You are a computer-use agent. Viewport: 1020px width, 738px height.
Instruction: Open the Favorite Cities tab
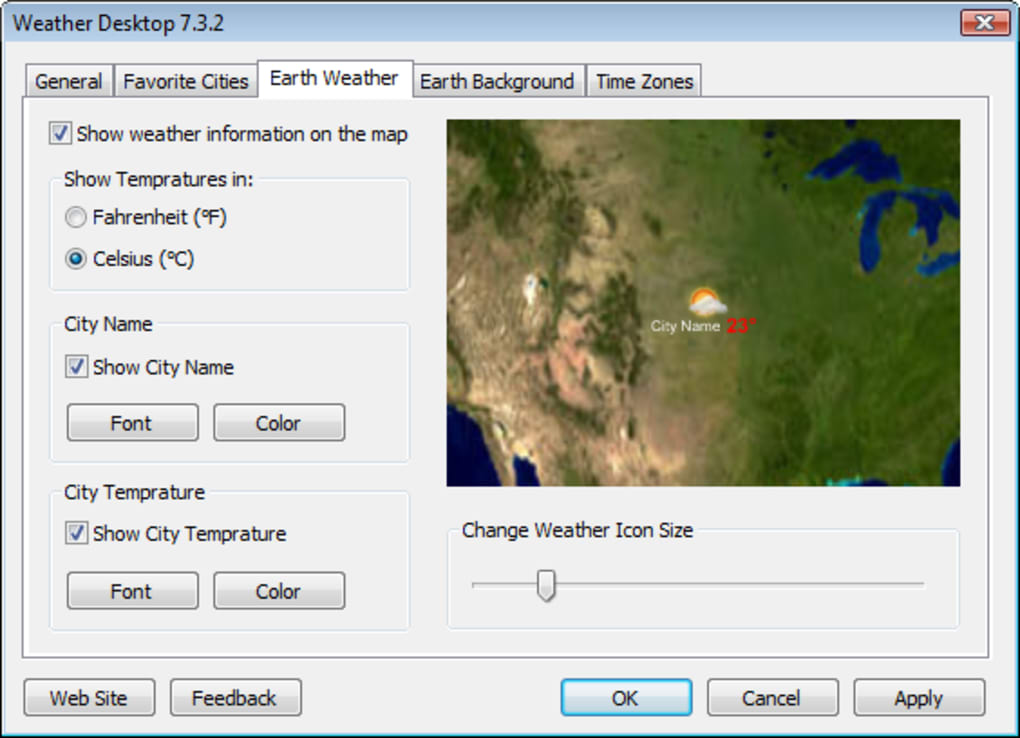click(185, 81)
